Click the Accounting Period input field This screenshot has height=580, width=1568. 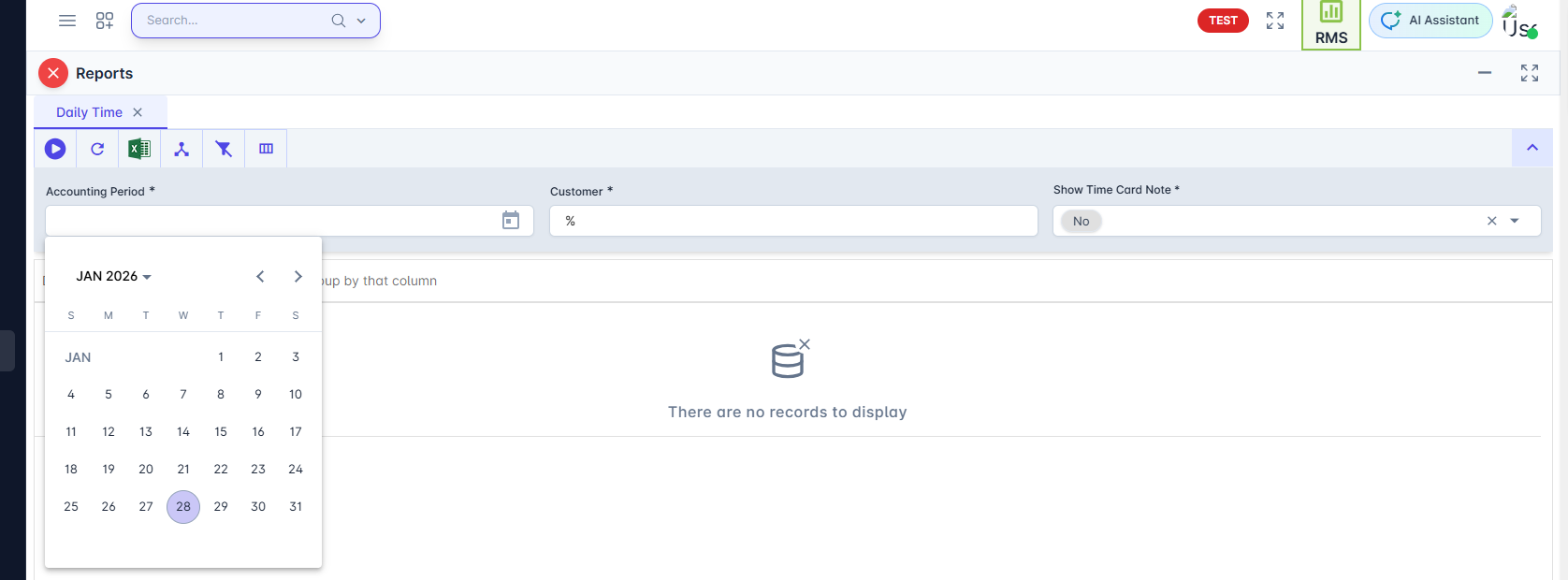289,221
